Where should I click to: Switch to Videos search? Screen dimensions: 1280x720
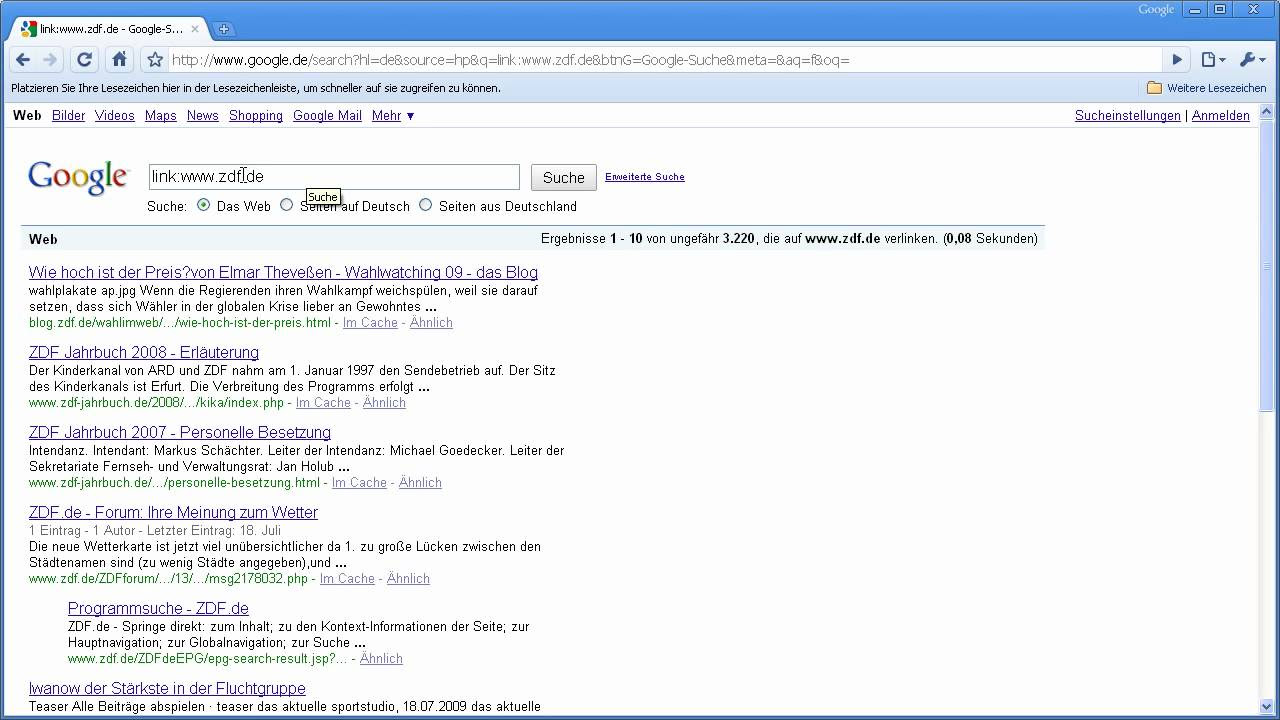click(x=115, y=116)
